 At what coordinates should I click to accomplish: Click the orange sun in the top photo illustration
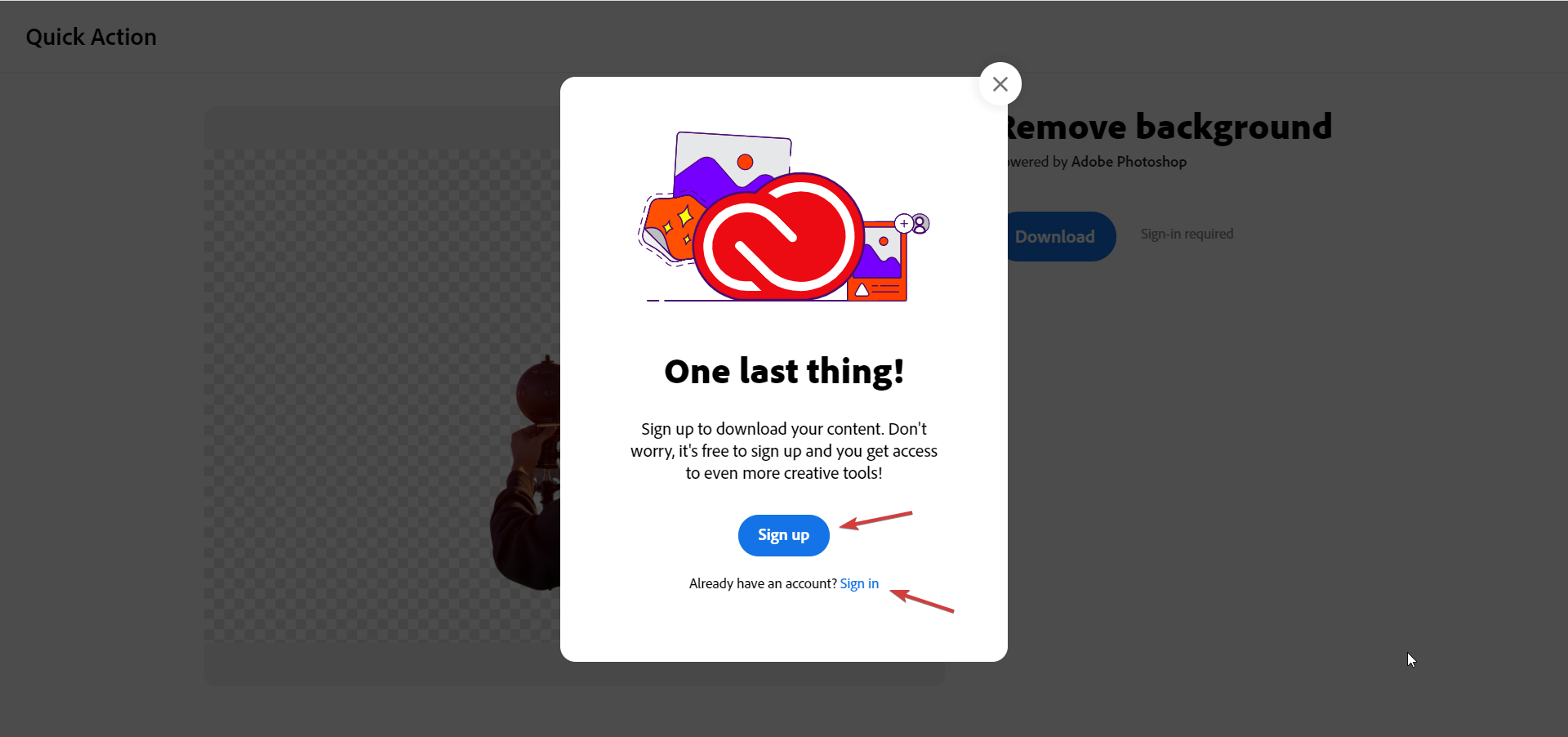[745, 162]
